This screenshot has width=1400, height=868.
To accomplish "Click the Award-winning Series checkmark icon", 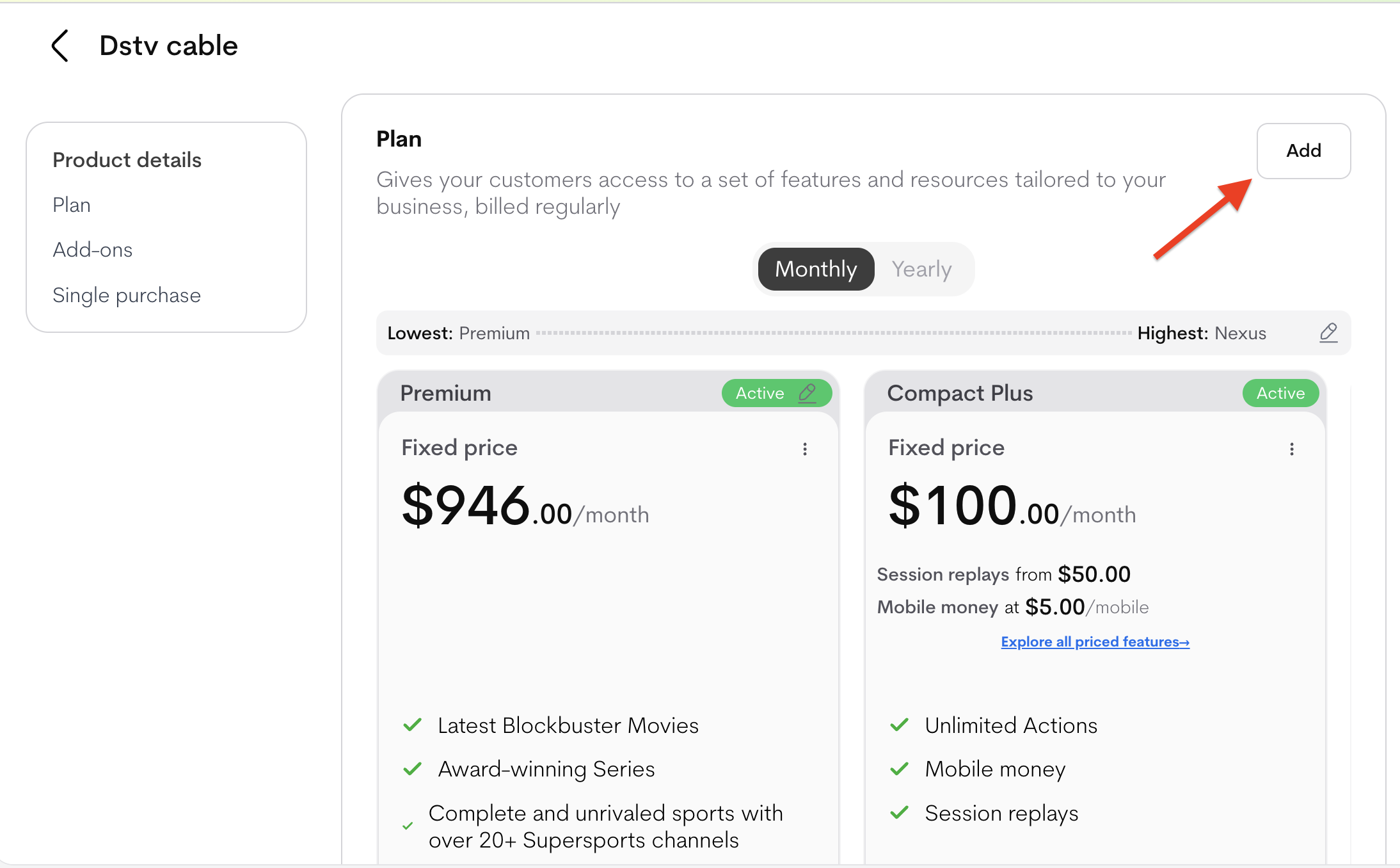I will [413, 768].
